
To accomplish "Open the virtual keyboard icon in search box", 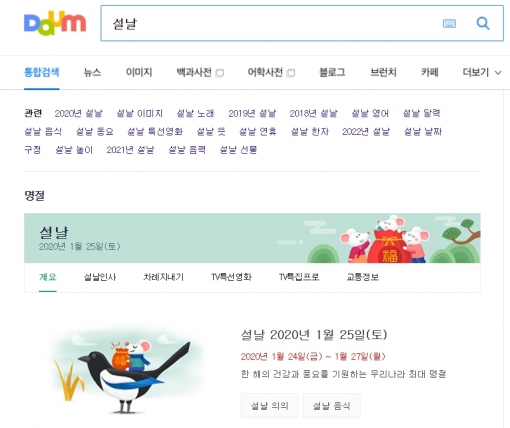I will tap(449, 23).
